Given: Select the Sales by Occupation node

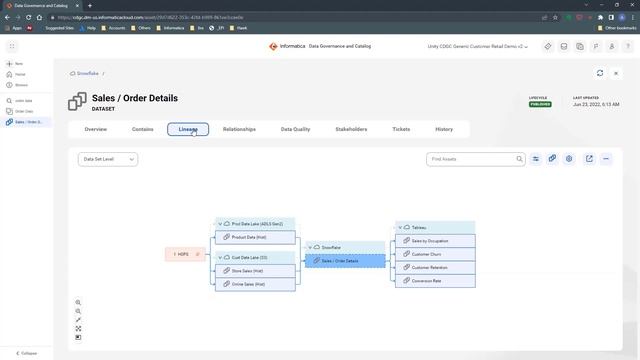Looking at the screenshot, I should (435, 241).
